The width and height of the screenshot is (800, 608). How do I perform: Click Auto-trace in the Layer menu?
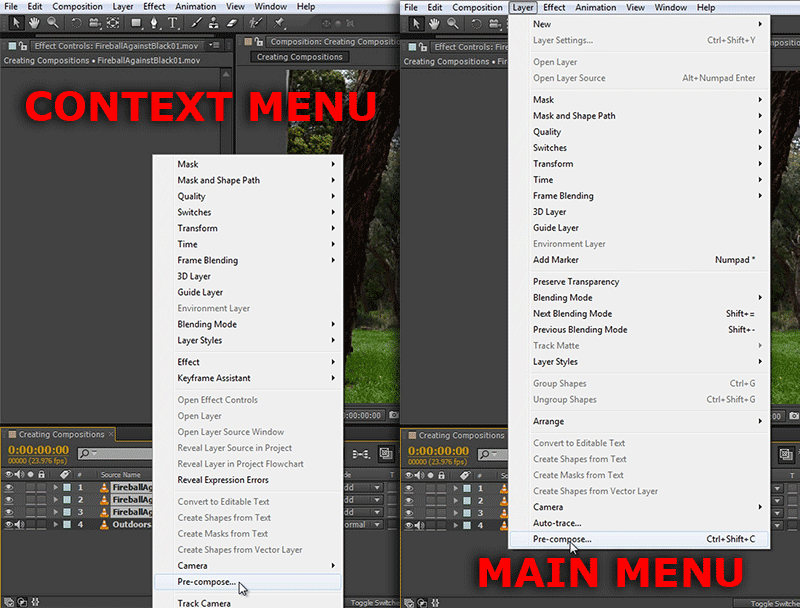coord(639,523)
